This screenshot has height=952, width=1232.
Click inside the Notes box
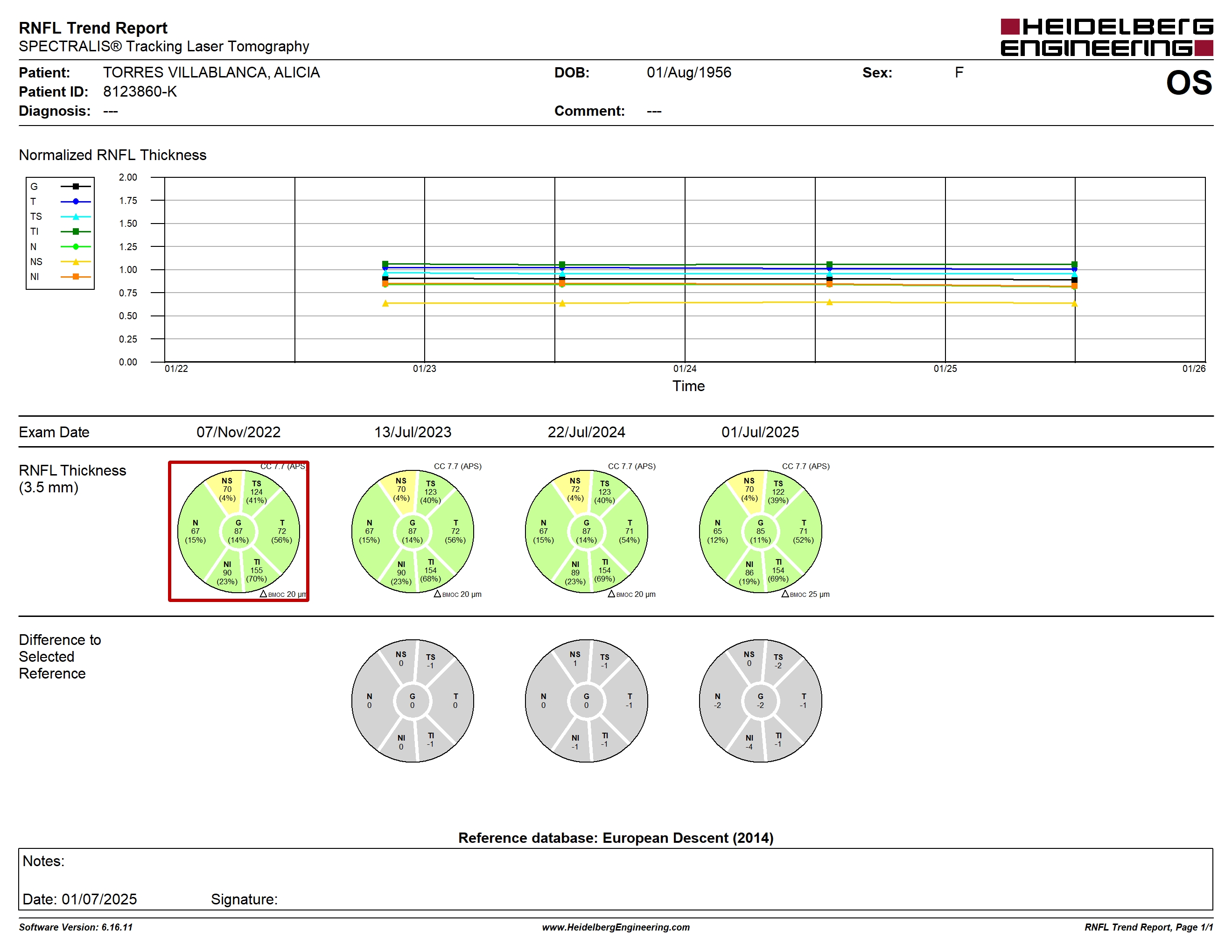pyautogui.click(x=616, y=879)
